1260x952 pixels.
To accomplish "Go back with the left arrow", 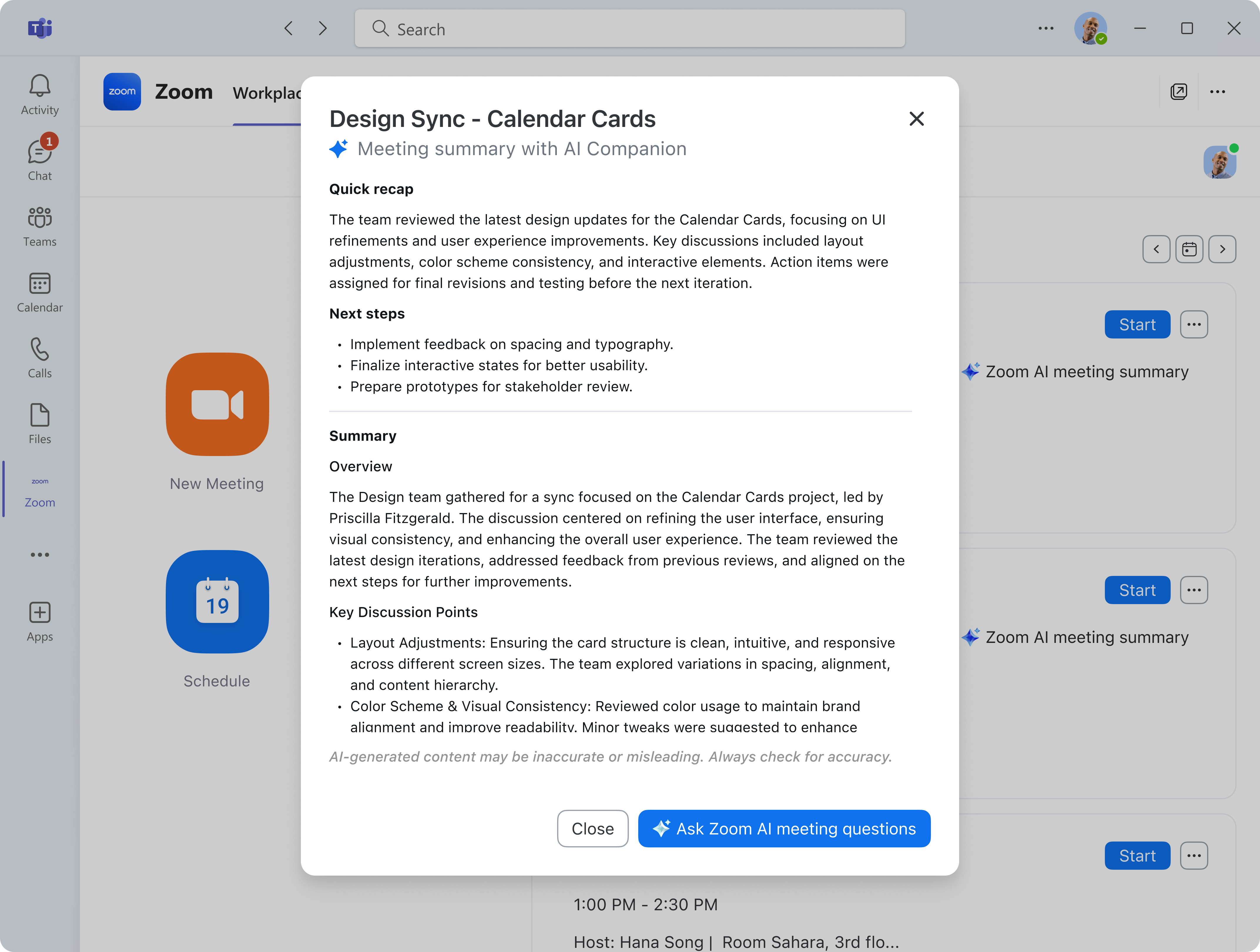I will 289,28.
